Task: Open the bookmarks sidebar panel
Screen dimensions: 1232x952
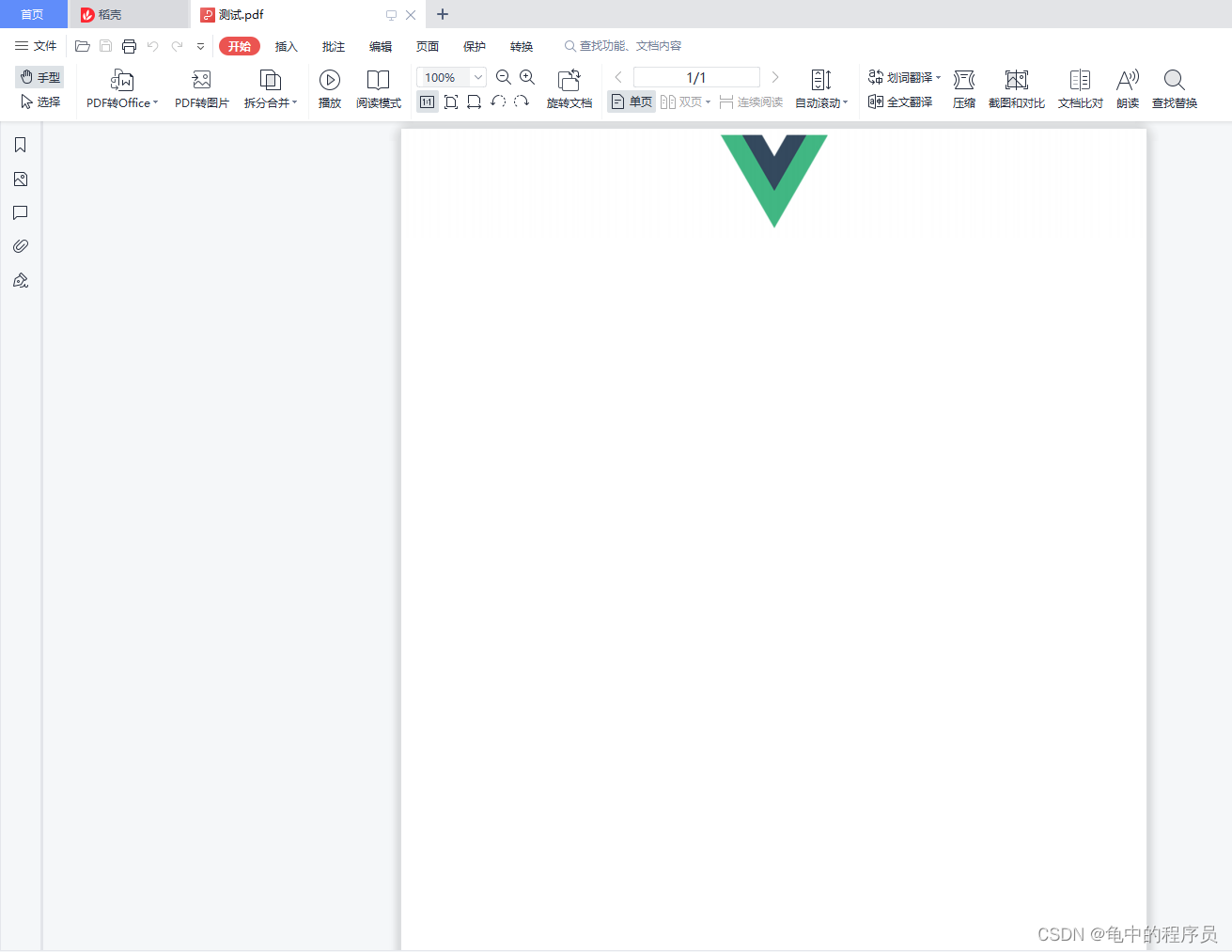Action: pyautogui.click(x=21, y=145)
